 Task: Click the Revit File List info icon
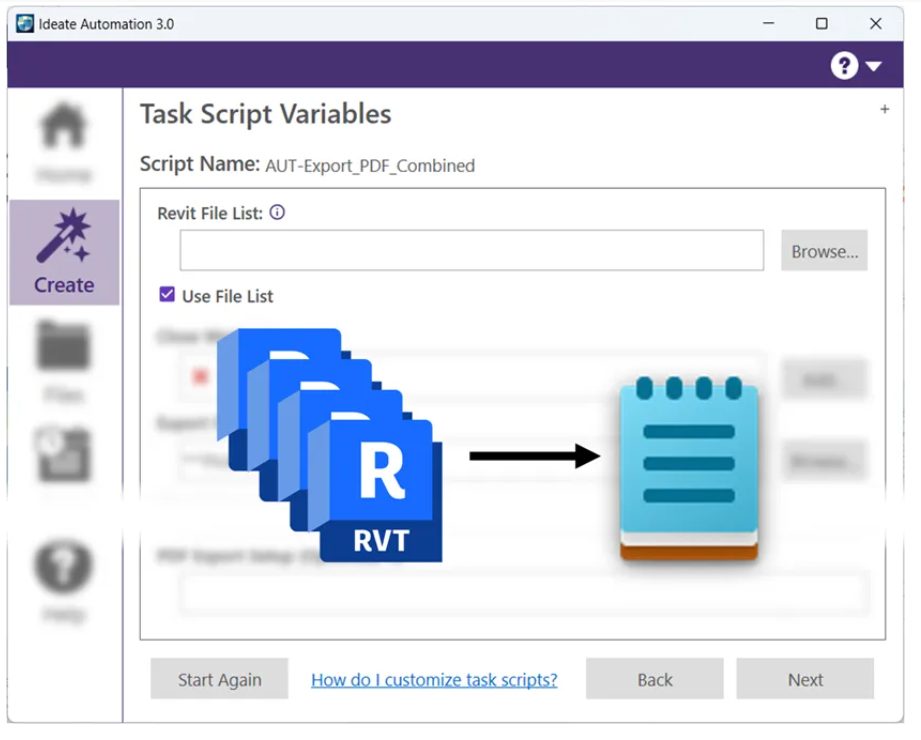(x=277, y=212)
